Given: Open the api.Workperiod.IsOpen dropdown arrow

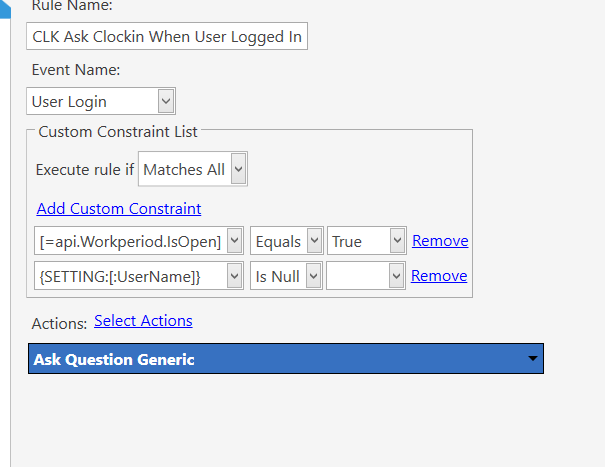Looking at the screenshot, I should (x=234, y=240).
